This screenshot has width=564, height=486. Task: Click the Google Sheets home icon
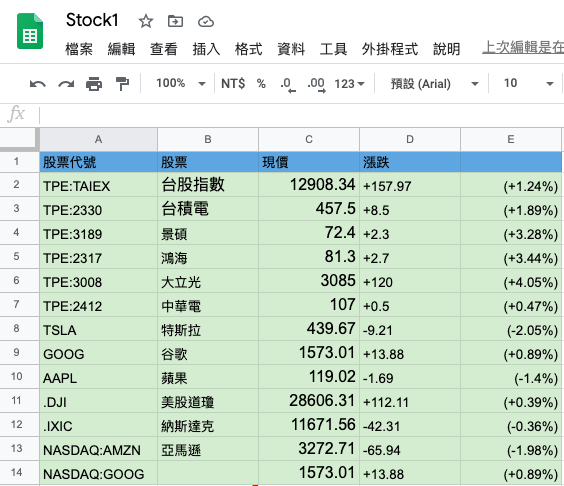(x=30, y=31)
